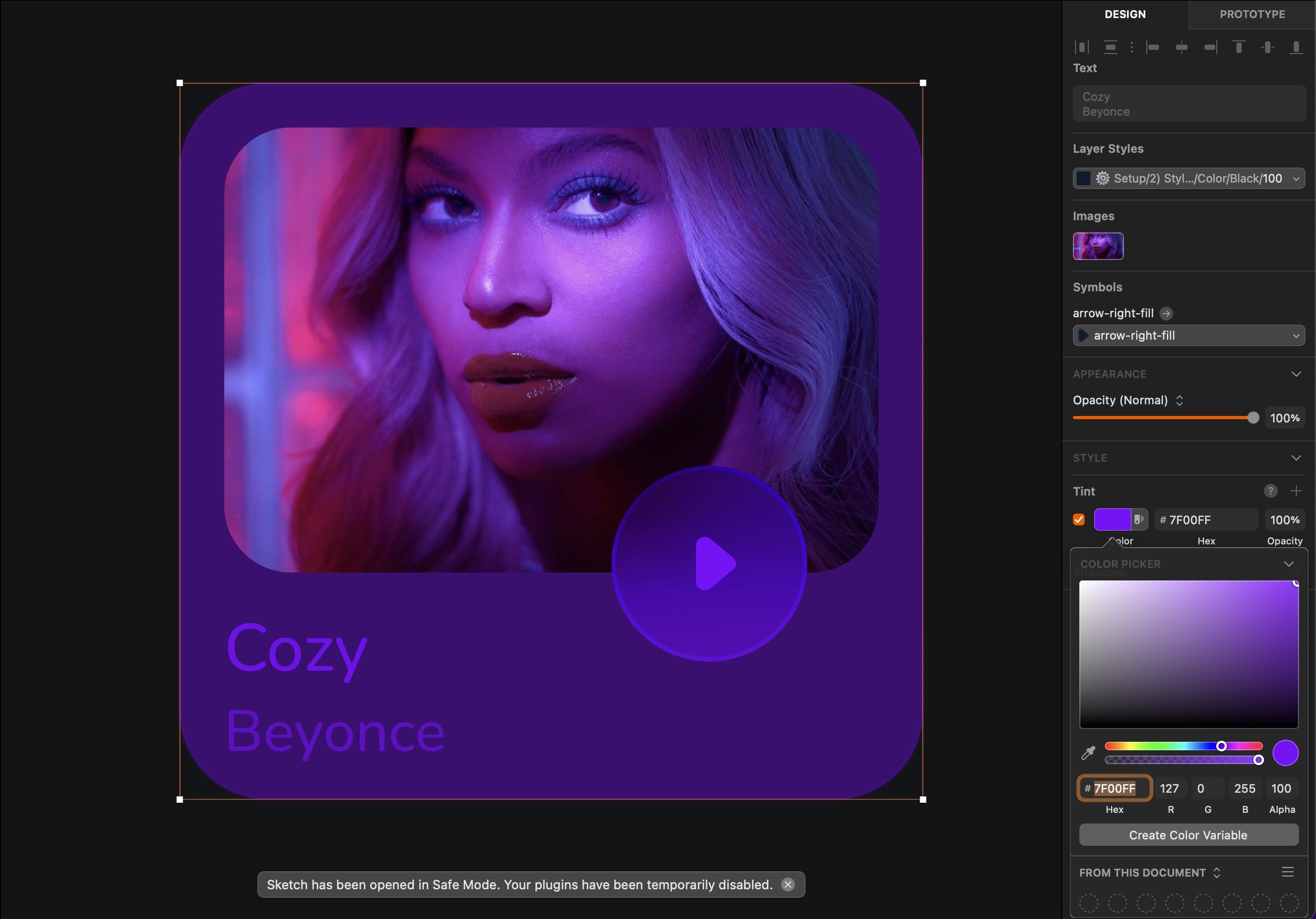Add new tint with plus icon
This screenshot has height=919, width=1316.
1296,491
